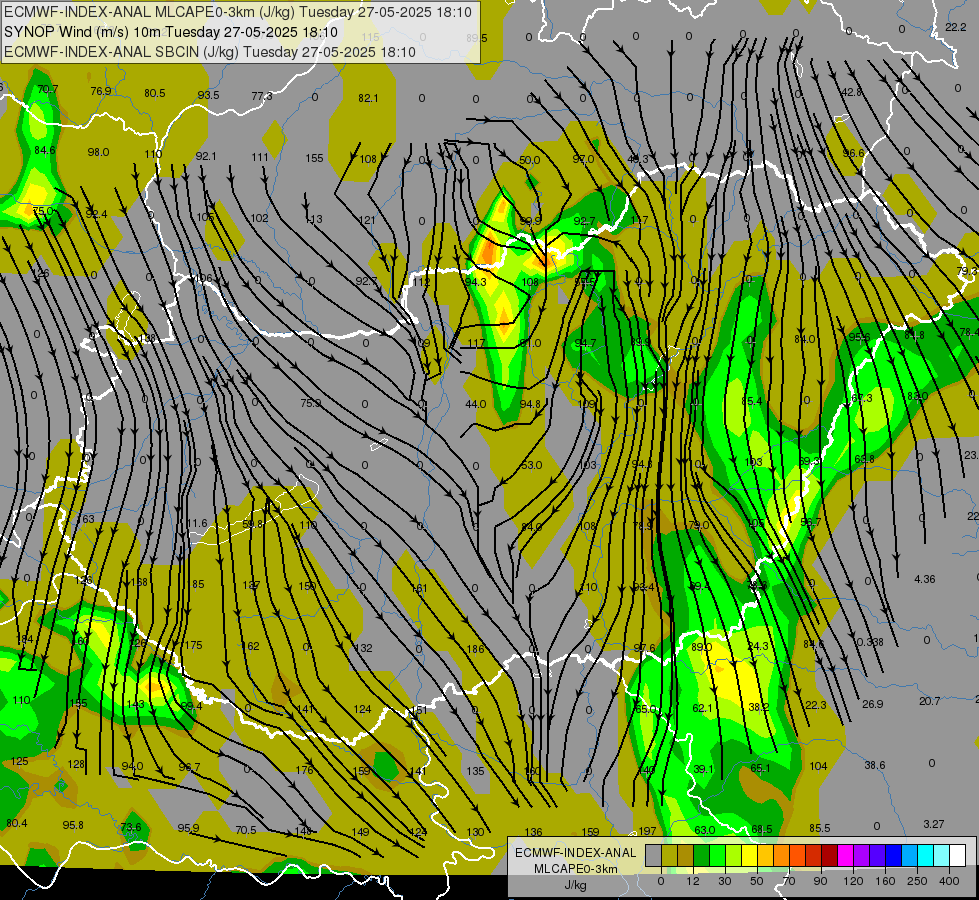Click the map value 80.4
Viewport: 979px width, 900px height.
pyautogui.click(x=17, y=823)
